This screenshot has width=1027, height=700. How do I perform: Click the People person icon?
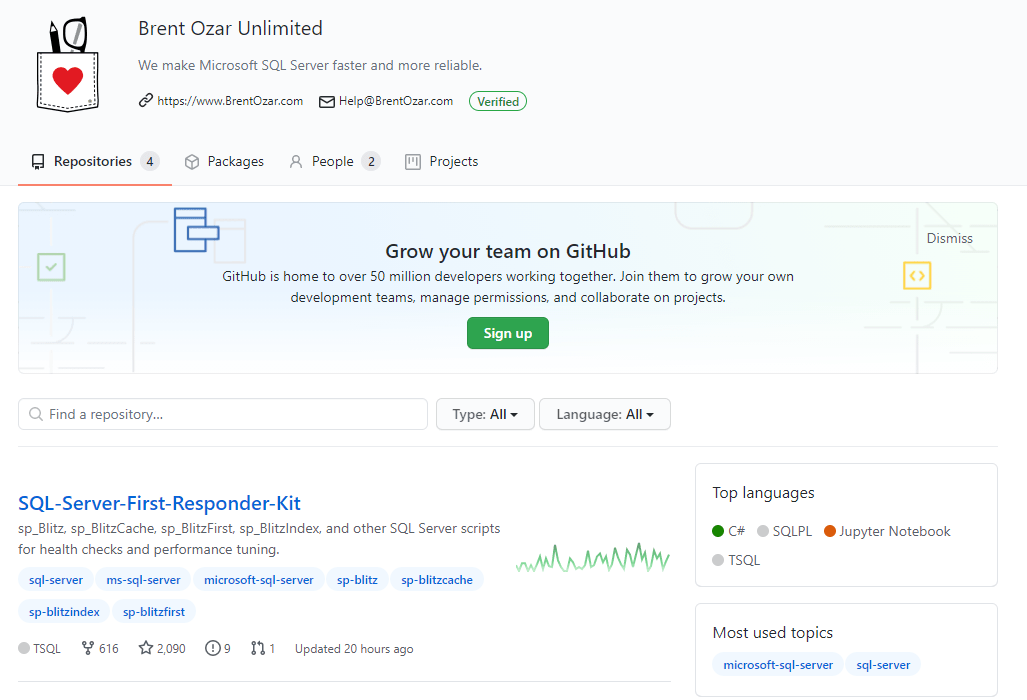[296, 162]
